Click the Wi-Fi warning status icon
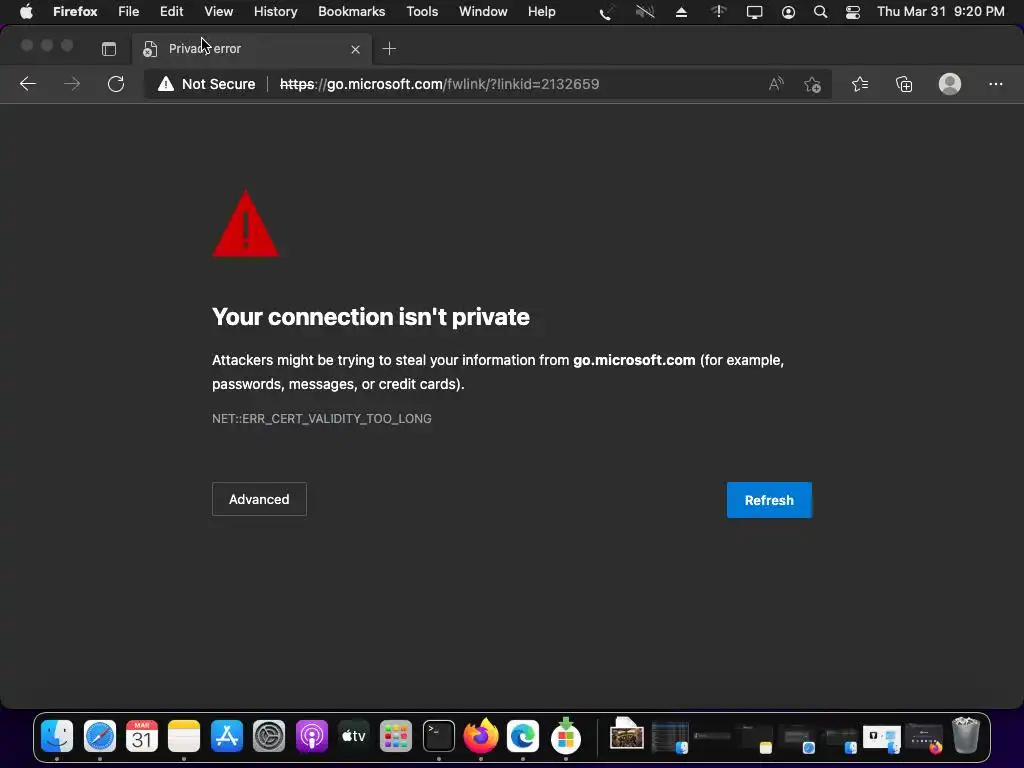1024x768 pixels. [718, 12]
